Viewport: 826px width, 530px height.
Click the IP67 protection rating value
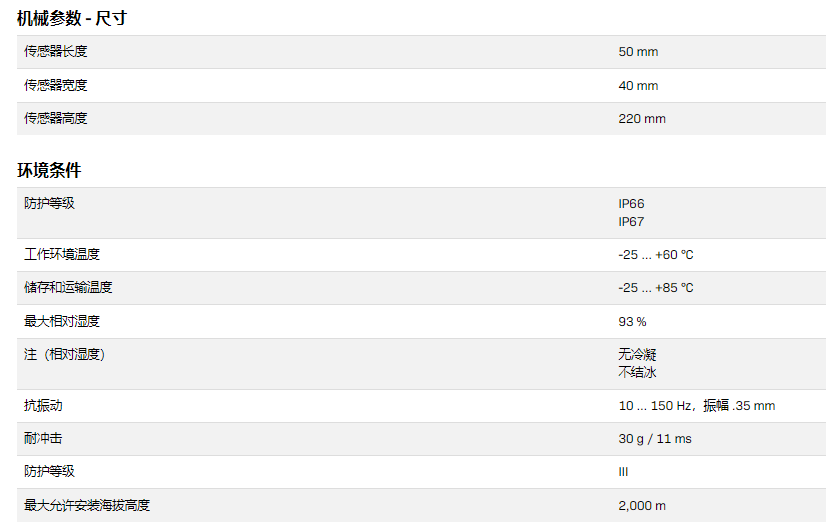(x=631, y=221)
